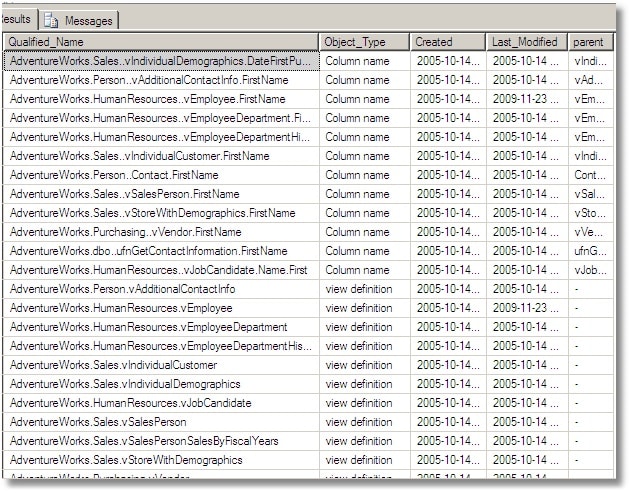The image size is (630, 493).
Task: Click 'Column name' in ufnGetContactInformation row
Action: tap(364, 251)
